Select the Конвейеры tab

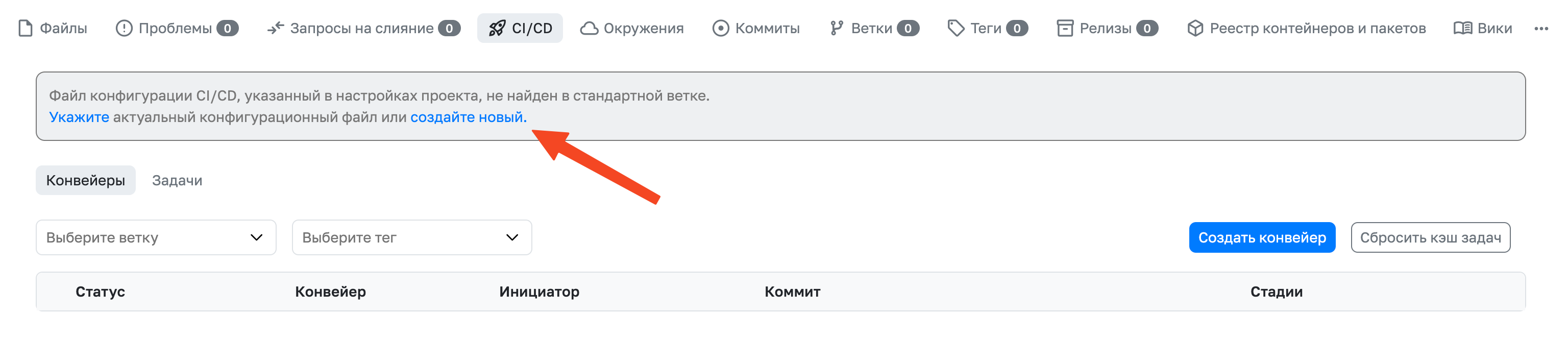(x=86, y=180)
